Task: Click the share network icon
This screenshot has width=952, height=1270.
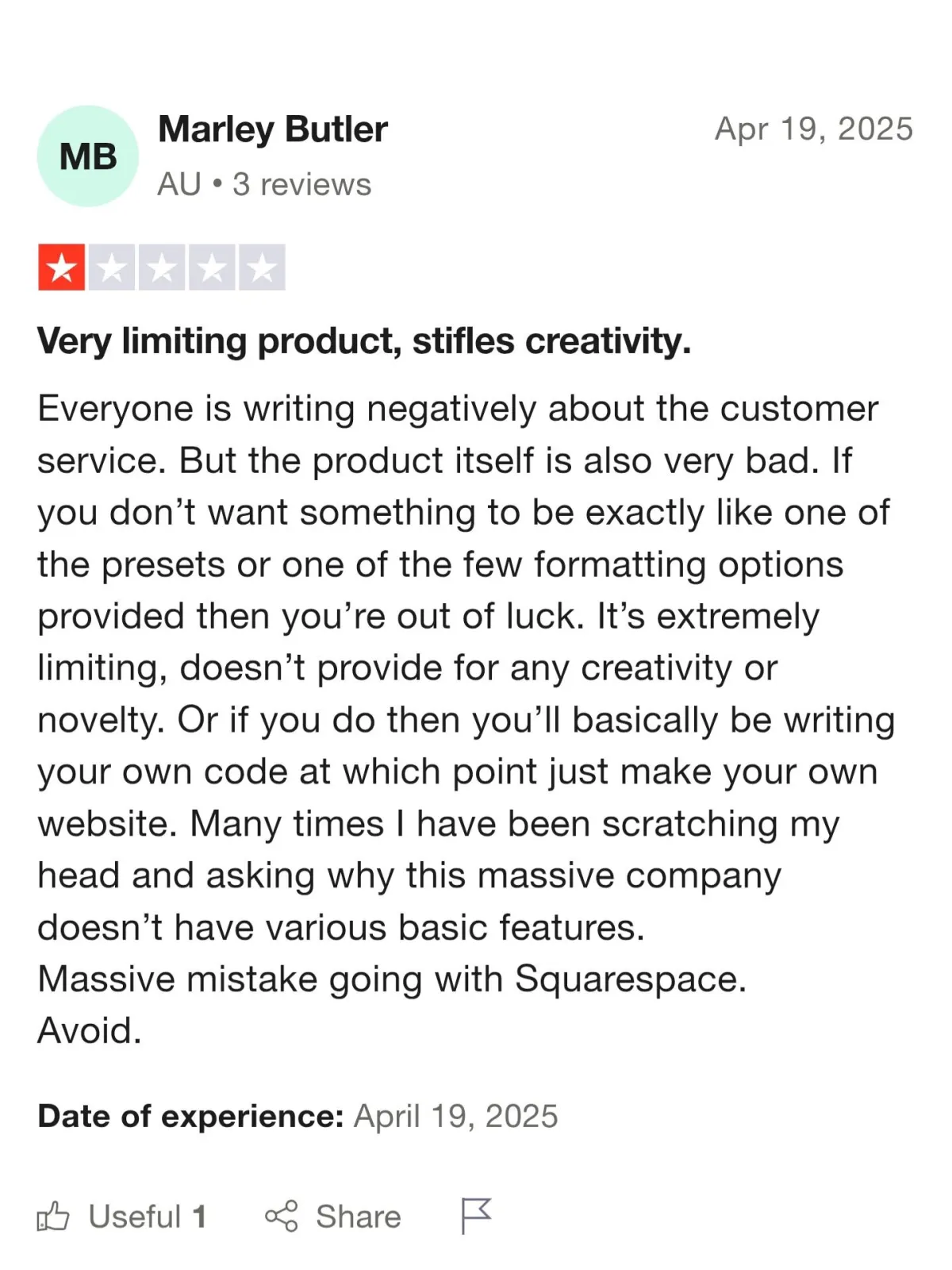Action: [x=281, y=1216]
